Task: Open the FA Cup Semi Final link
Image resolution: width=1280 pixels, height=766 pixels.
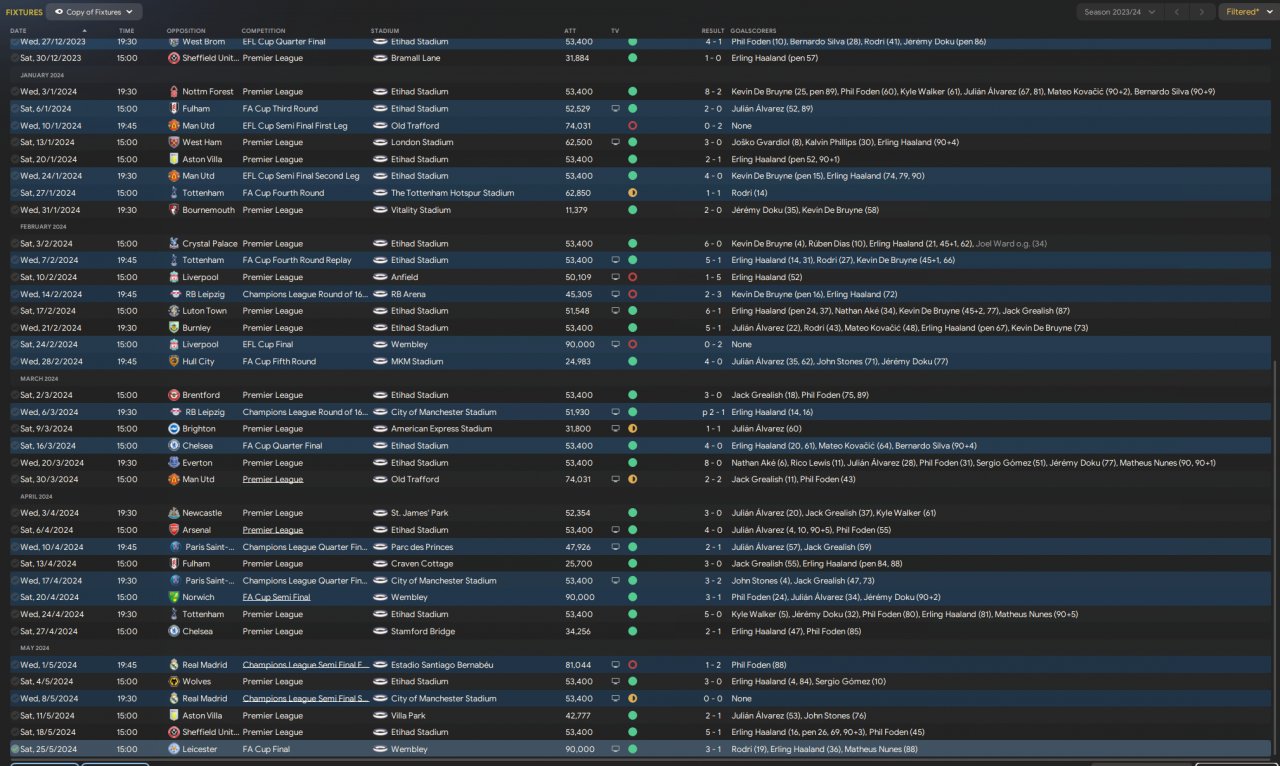Action: click(x=276, y=597)
